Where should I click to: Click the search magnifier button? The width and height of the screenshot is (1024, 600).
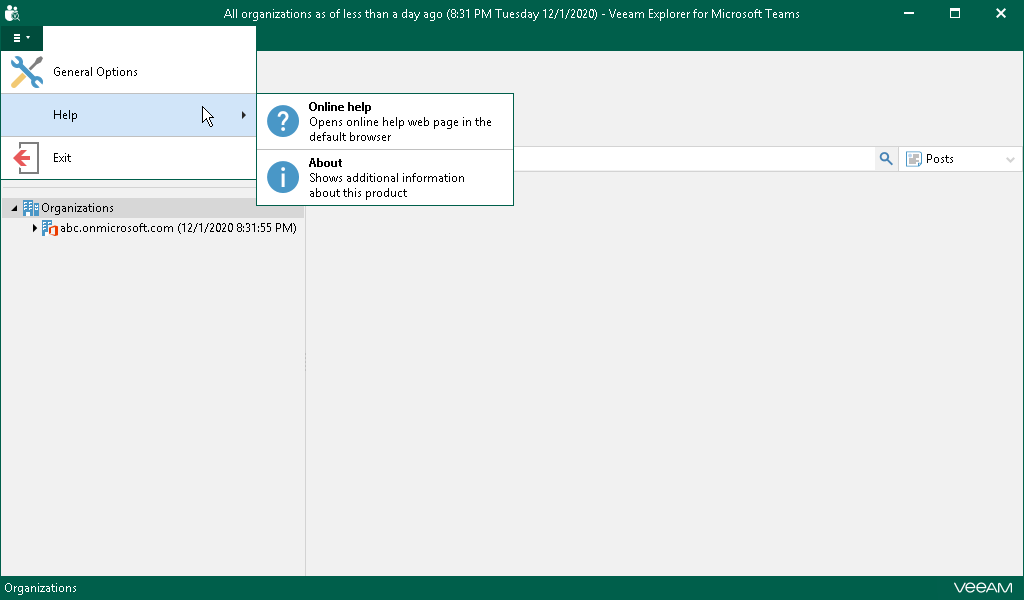pyautogui.click(x=886, y=159)
